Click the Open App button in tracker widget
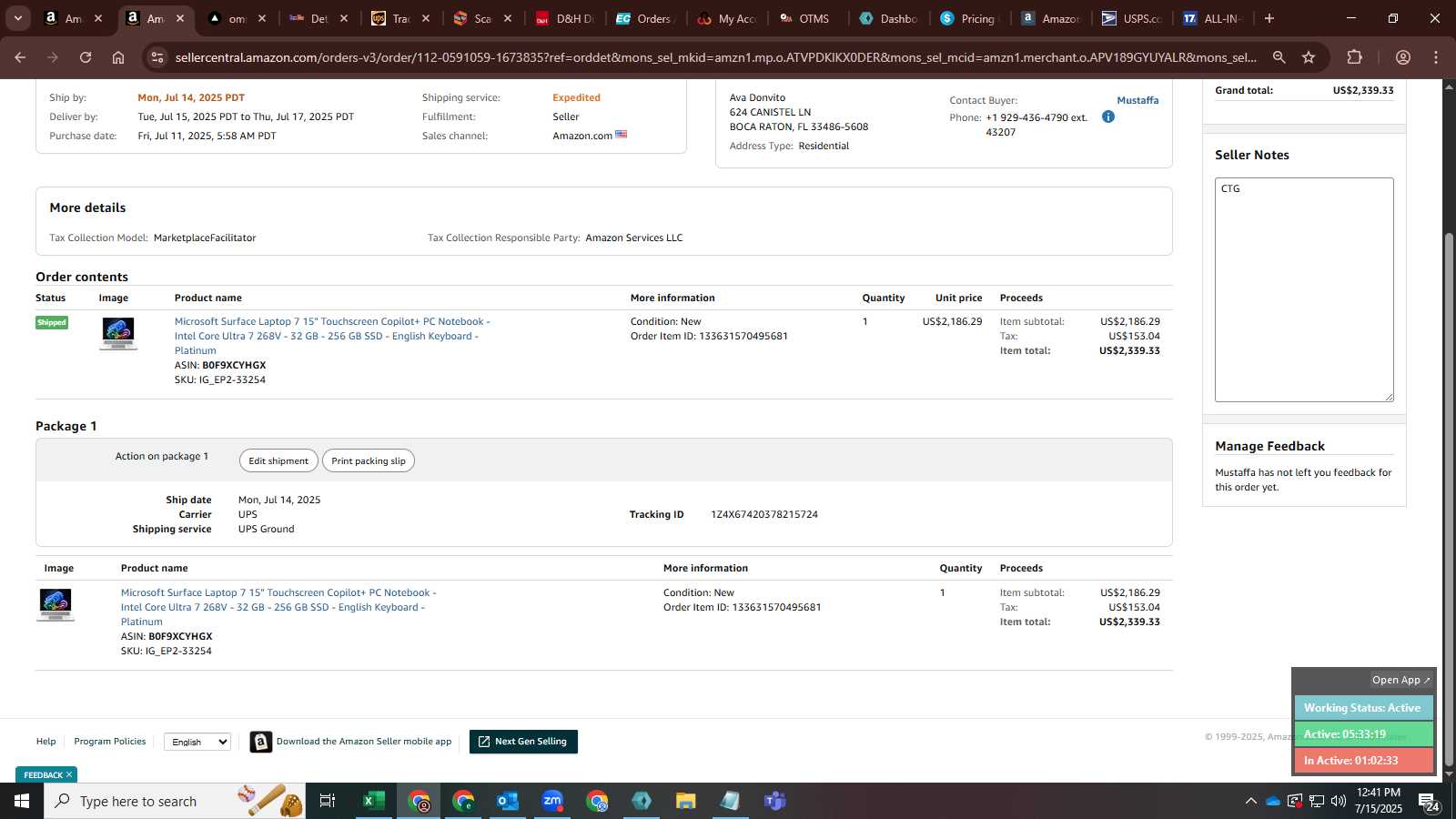Viewport: 1456px width, 819px height. 1400,680
